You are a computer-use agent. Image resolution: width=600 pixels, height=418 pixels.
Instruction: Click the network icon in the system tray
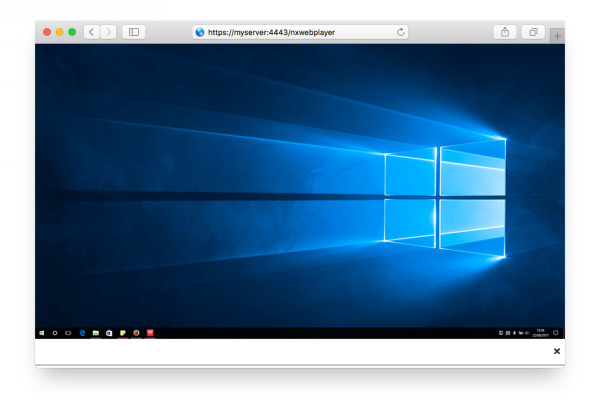coord(521,333)
